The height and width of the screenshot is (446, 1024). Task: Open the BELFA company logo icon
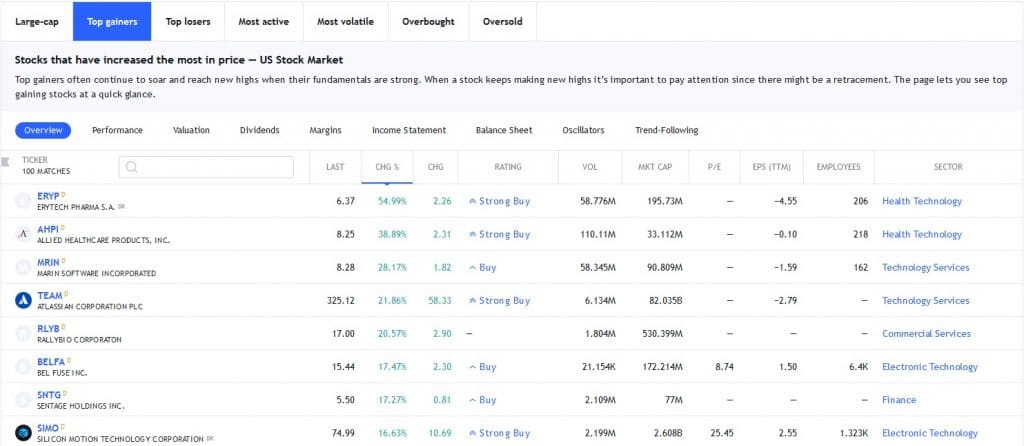click(x=24, y=367)
